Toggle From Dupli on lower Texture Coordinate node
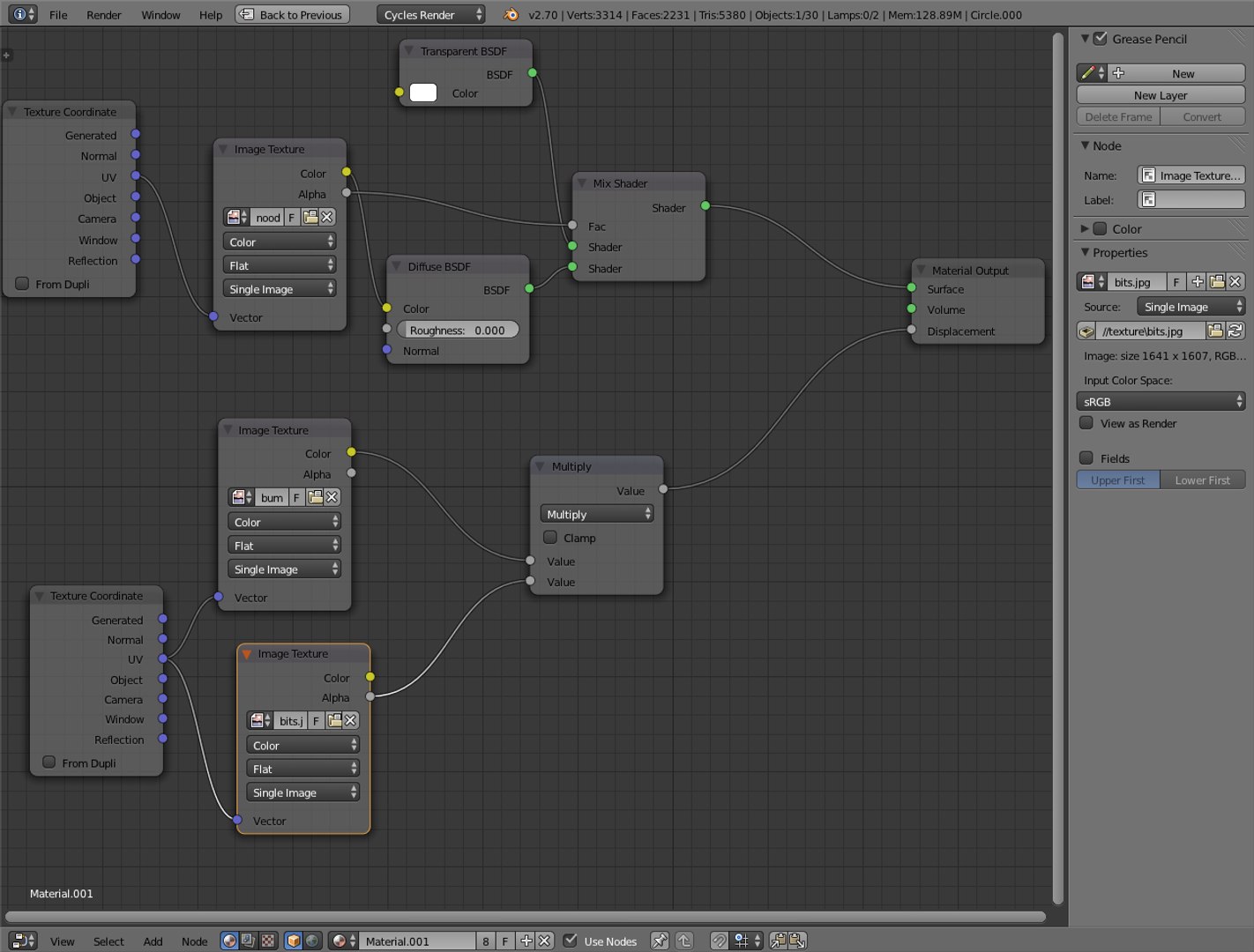The width and height of the screenshot is (1254, 952). 49,762
